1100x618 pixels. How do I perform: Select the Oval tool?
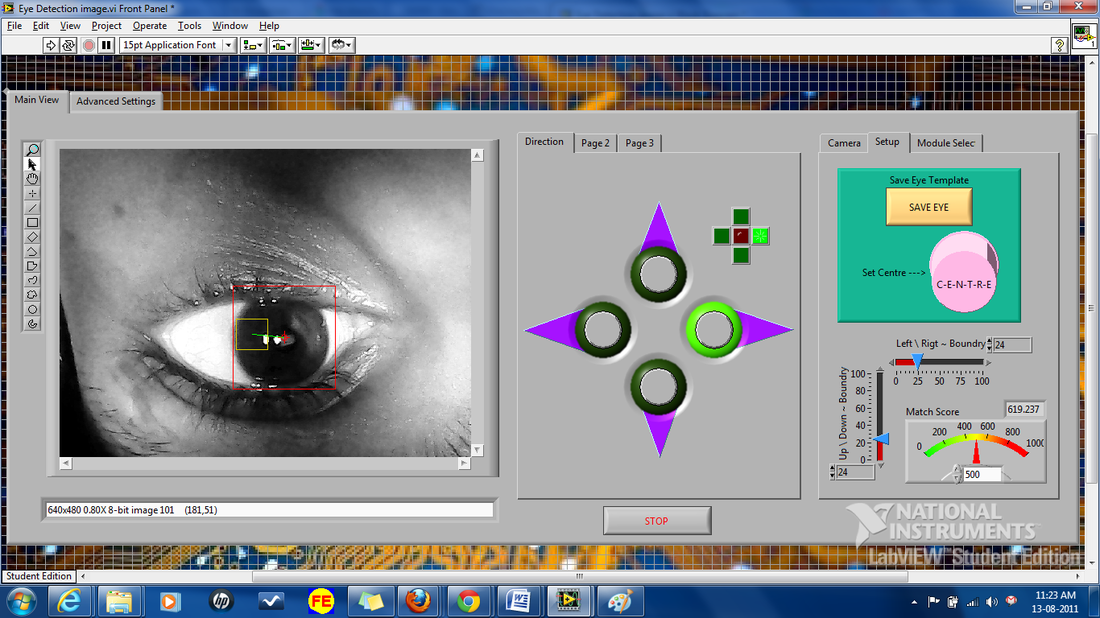point(32,309)
